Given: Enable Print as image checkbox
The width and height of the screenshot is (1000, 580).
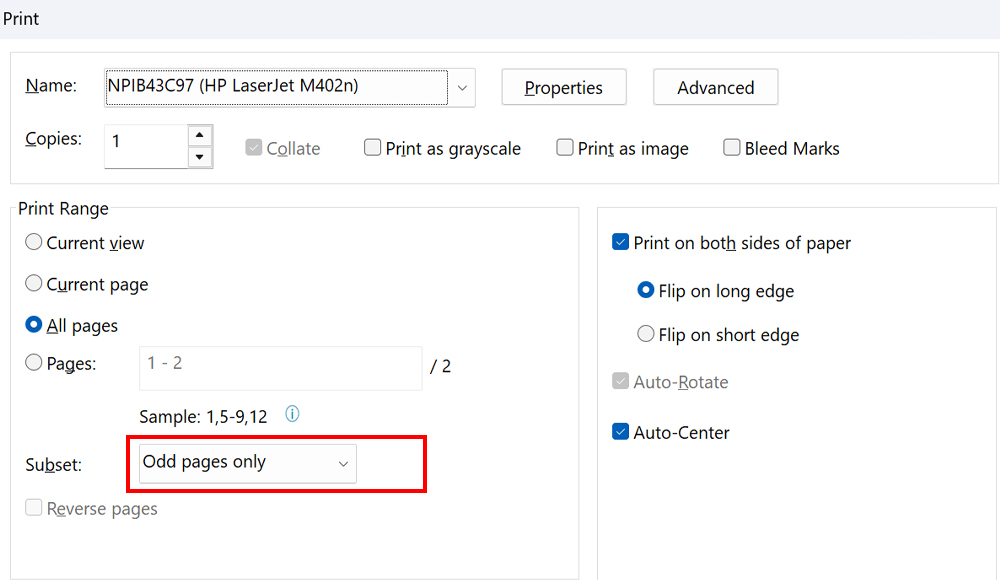Looking at the screenshot, I should point(565,148).
